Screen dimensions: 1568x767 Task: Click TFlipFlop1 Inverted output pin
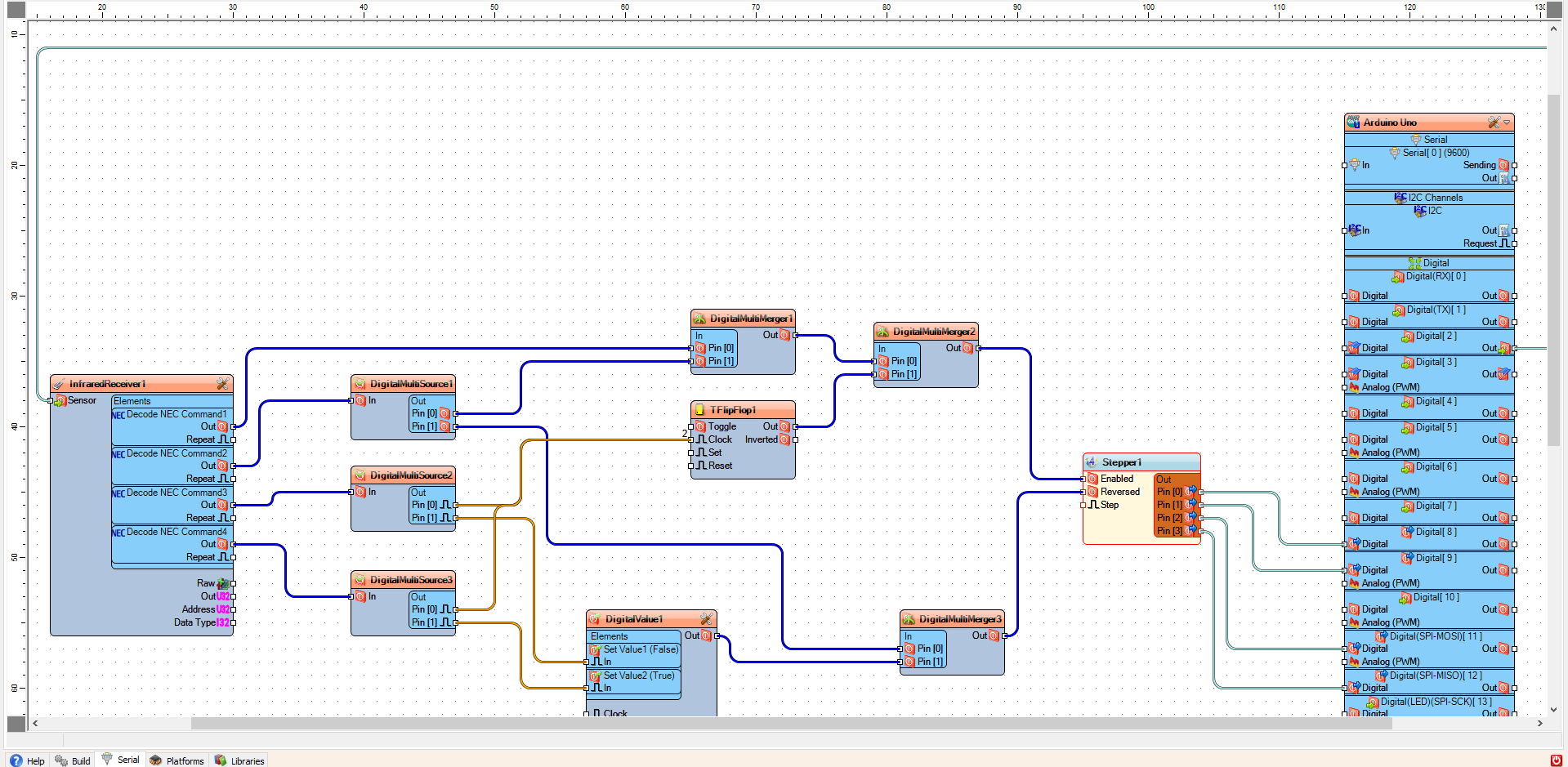(x=795, y=439)
